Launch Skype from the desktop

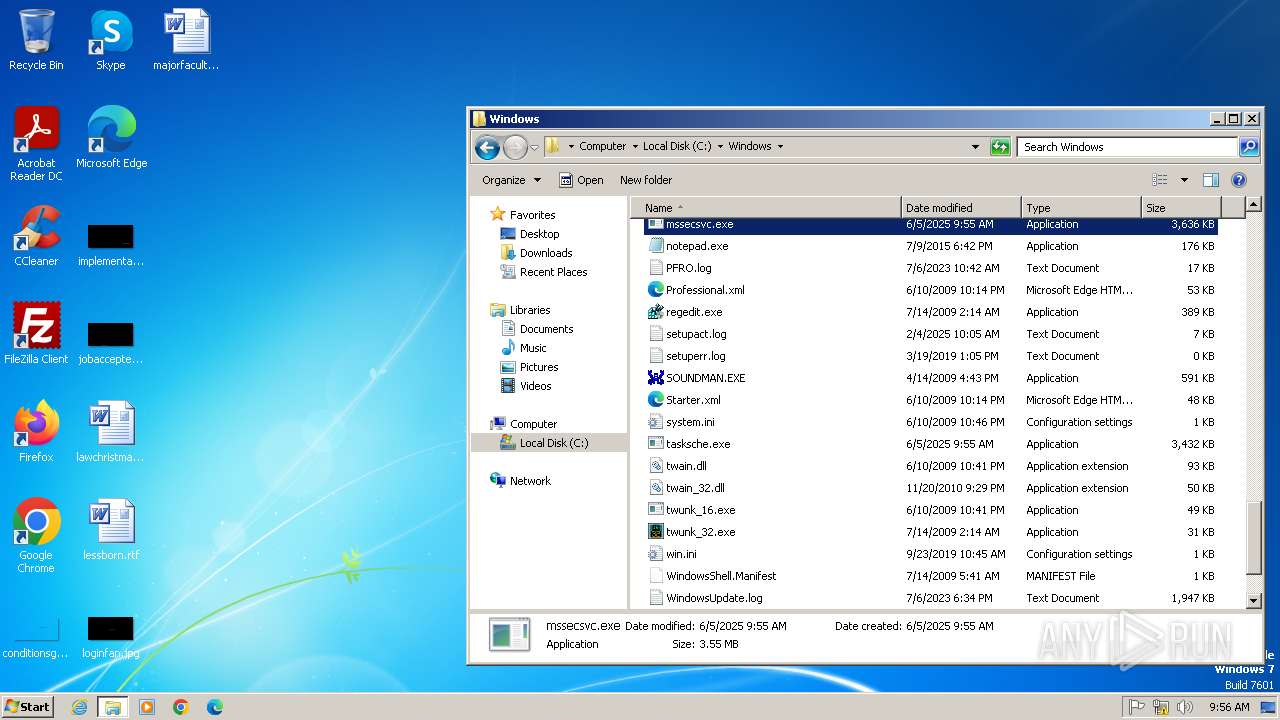tap(110, 40)
